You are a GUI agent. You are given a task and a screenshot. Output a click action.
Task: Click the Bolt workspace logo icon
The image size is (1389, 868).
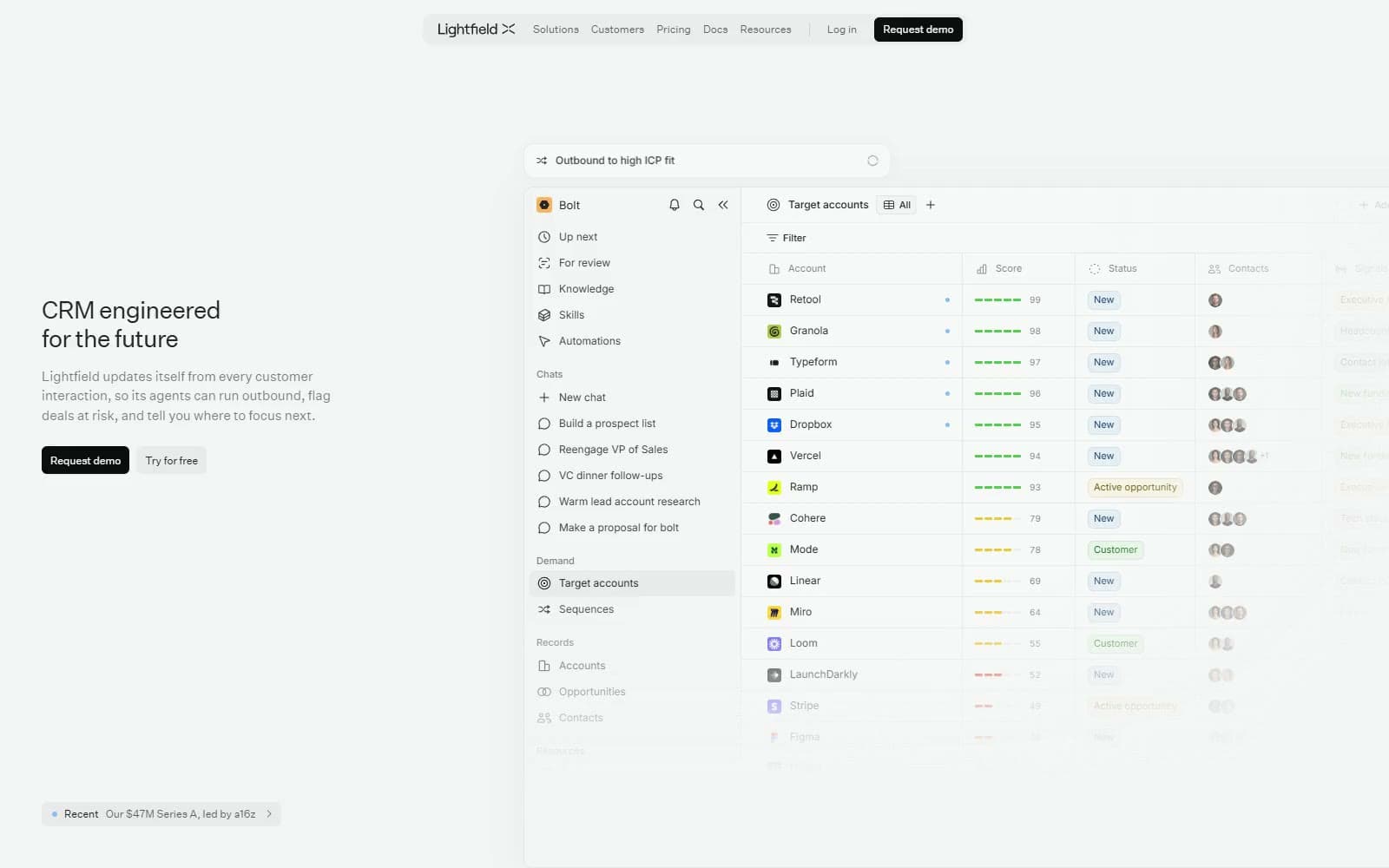pos(544,205)
